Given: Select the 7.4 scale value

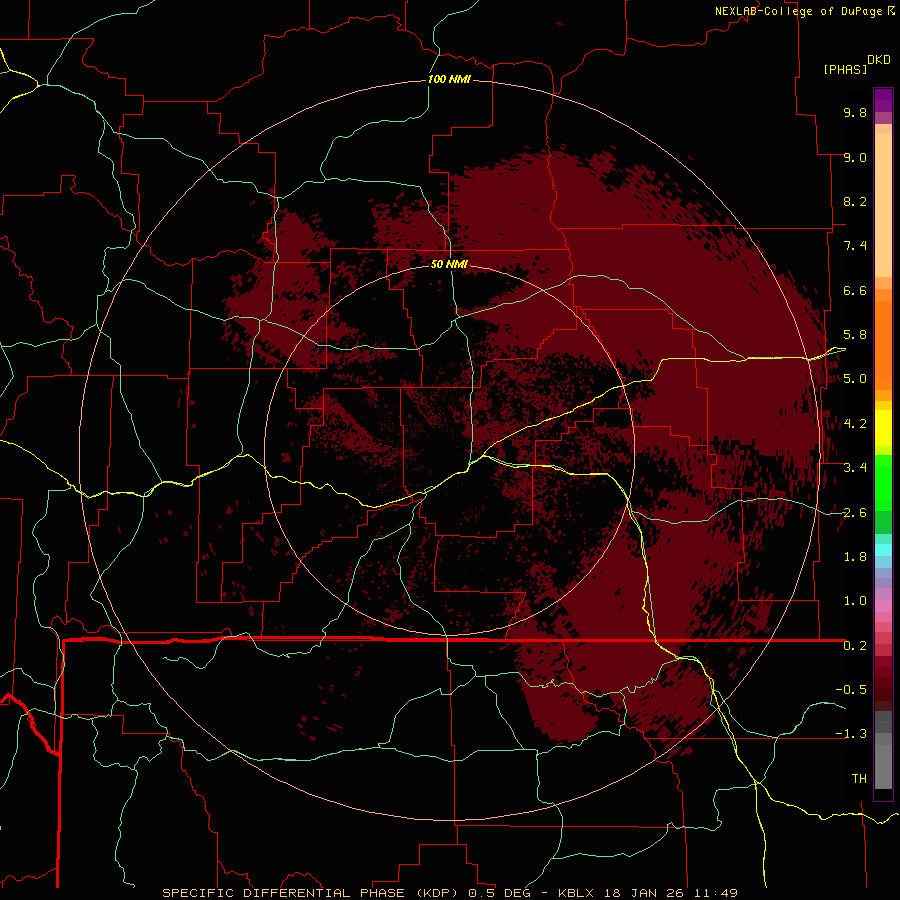Looking at the screenshot, I should pos(855,246).
